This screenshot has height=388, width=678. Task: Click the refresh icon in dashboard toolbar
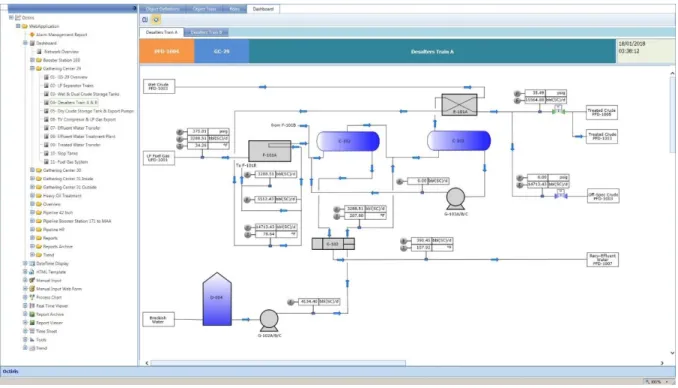coord(145,19)
